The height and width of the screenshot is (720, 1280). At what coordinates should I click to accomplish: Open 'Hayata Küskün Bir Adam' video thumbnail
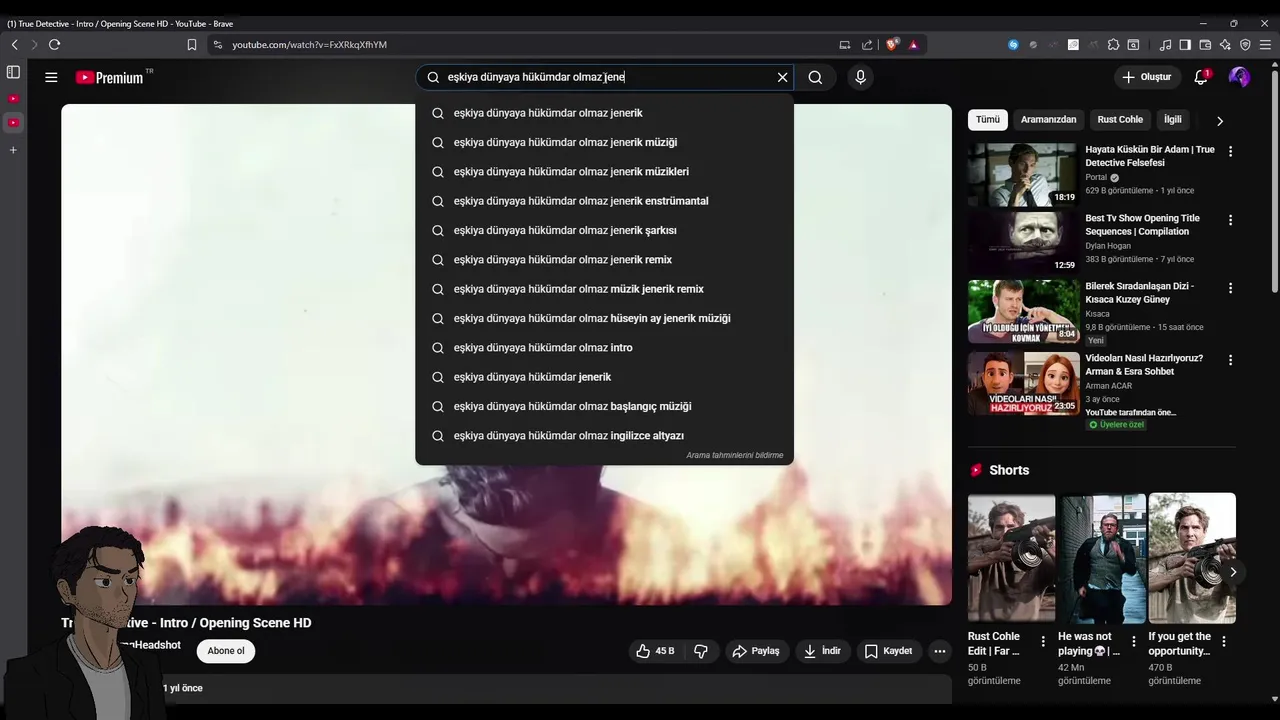click(x=1023, y=175)
